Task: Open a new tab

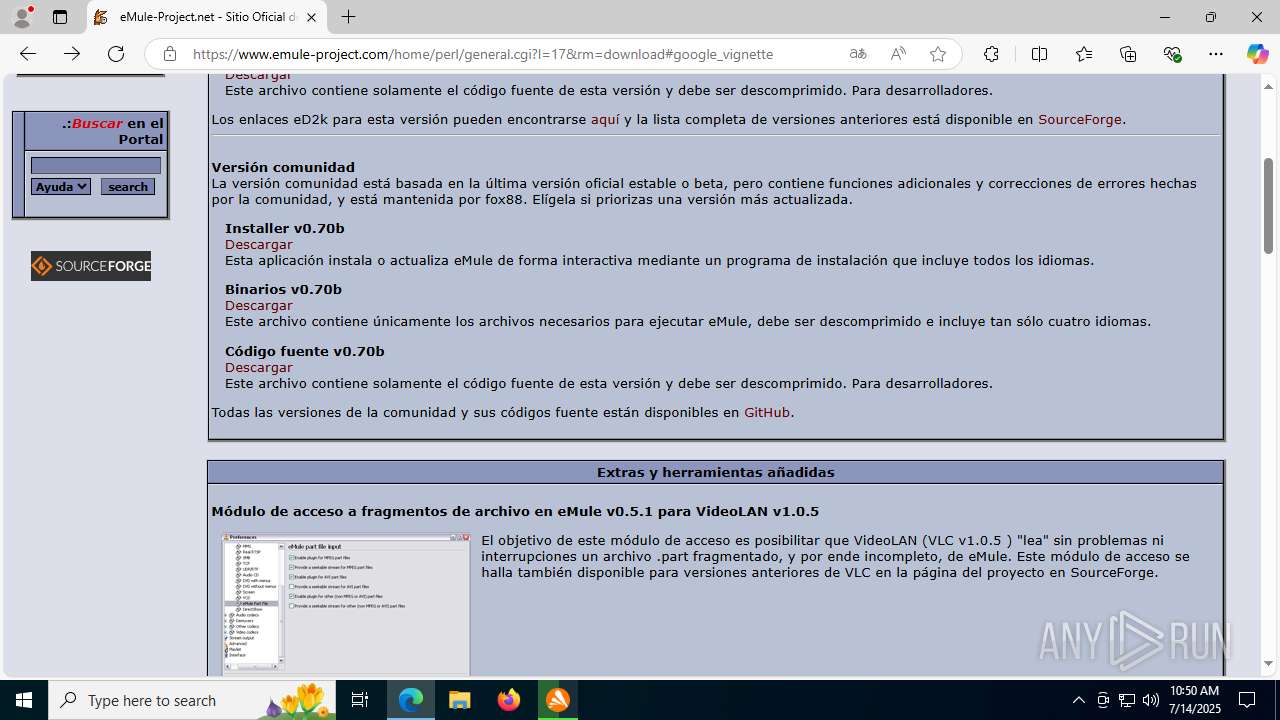Action: (x=348, y=17)
